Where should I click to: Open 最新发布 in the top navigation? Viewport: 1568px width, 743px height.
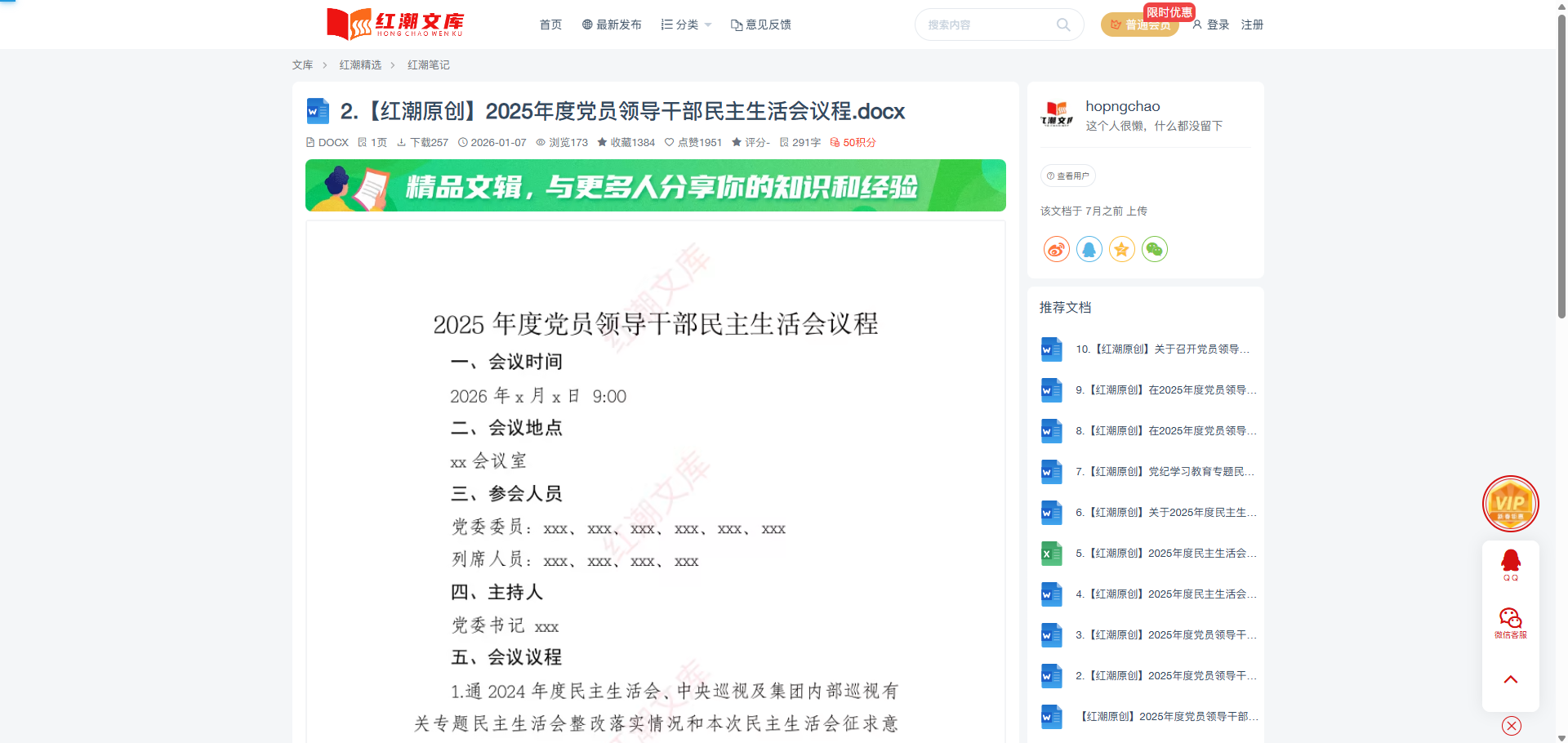coord(612,24)
